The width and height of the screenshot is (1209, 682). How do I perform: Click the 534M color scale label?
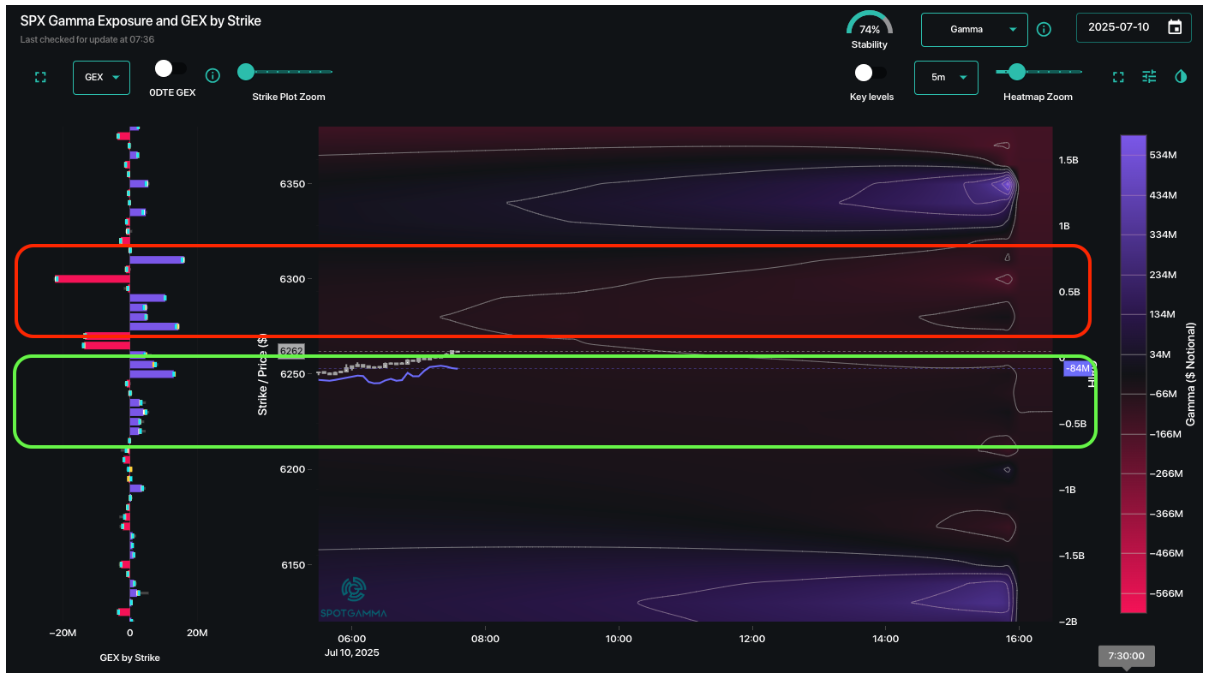1165,155
